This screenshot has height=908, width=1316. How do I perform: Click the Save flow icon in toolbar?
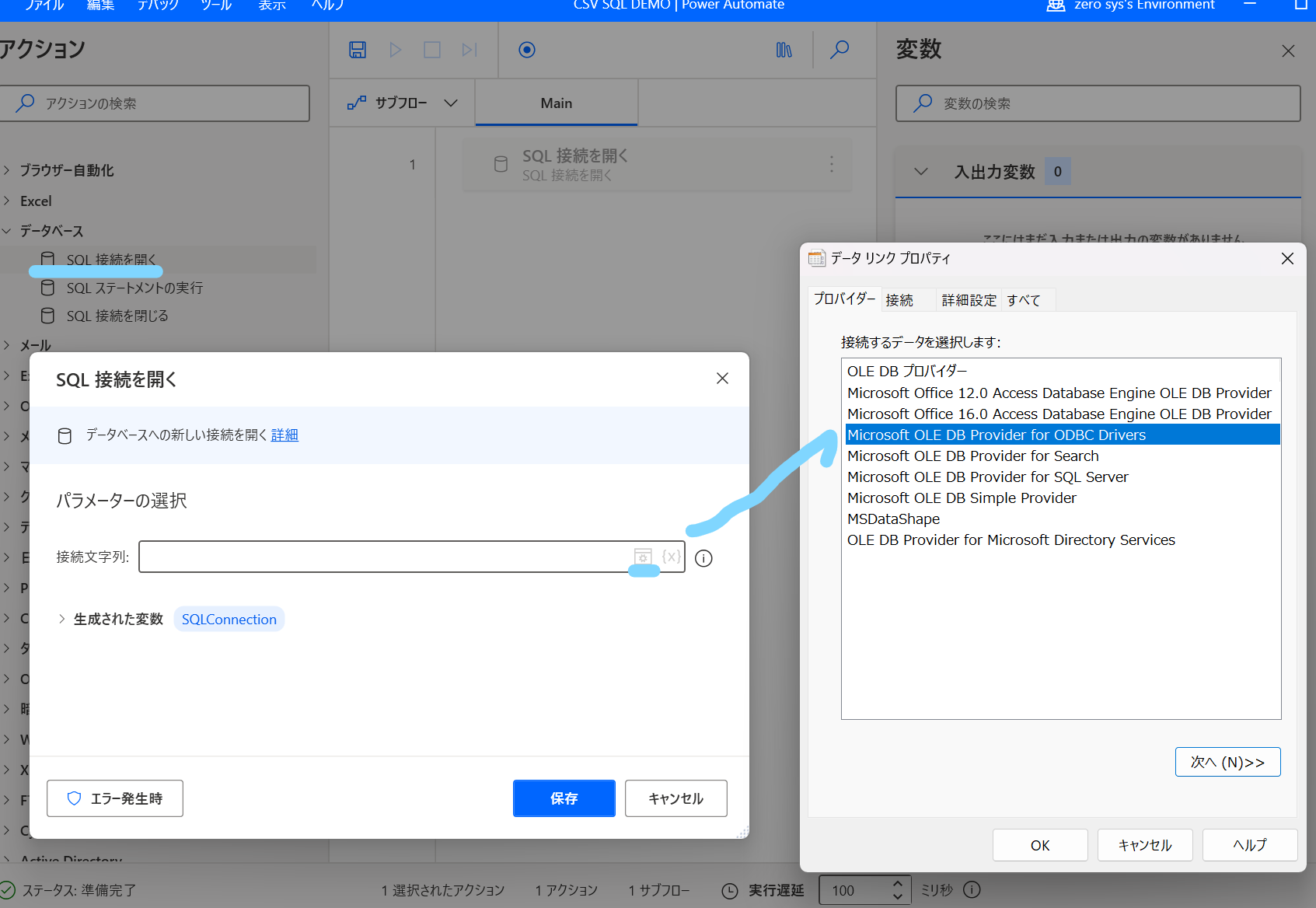pos(358,50)
